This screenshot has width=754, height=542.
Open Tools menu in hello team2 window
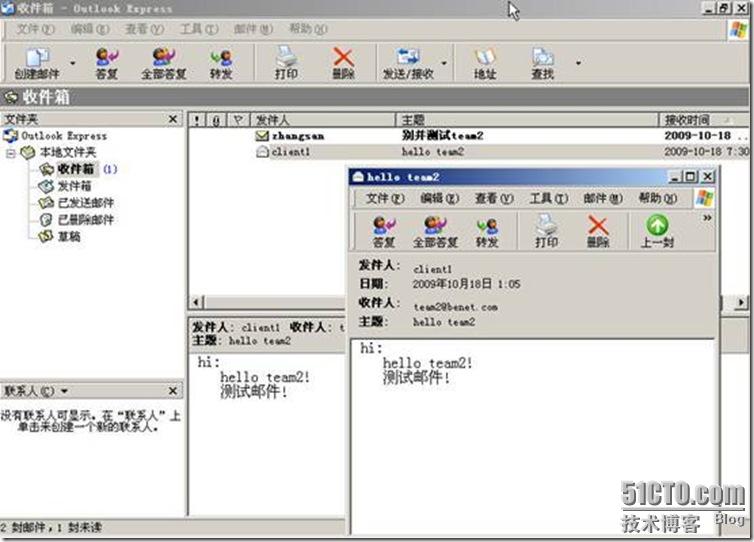548,198
